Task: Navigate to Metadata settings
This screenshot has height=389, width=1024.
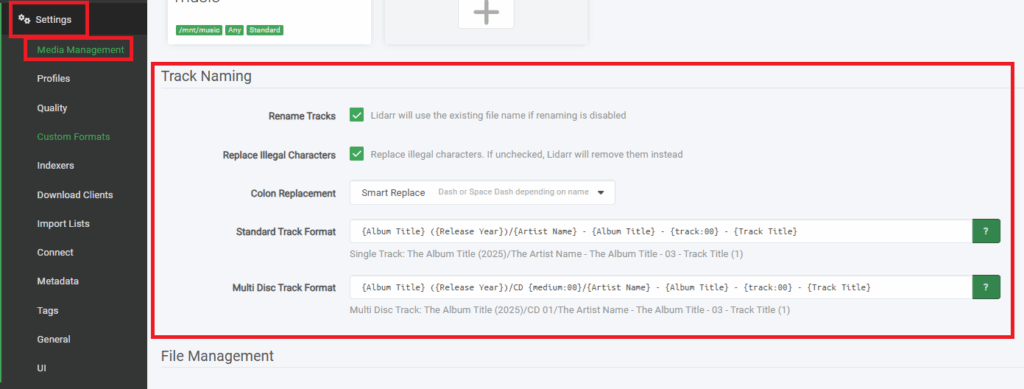Action: click(57, 281)
